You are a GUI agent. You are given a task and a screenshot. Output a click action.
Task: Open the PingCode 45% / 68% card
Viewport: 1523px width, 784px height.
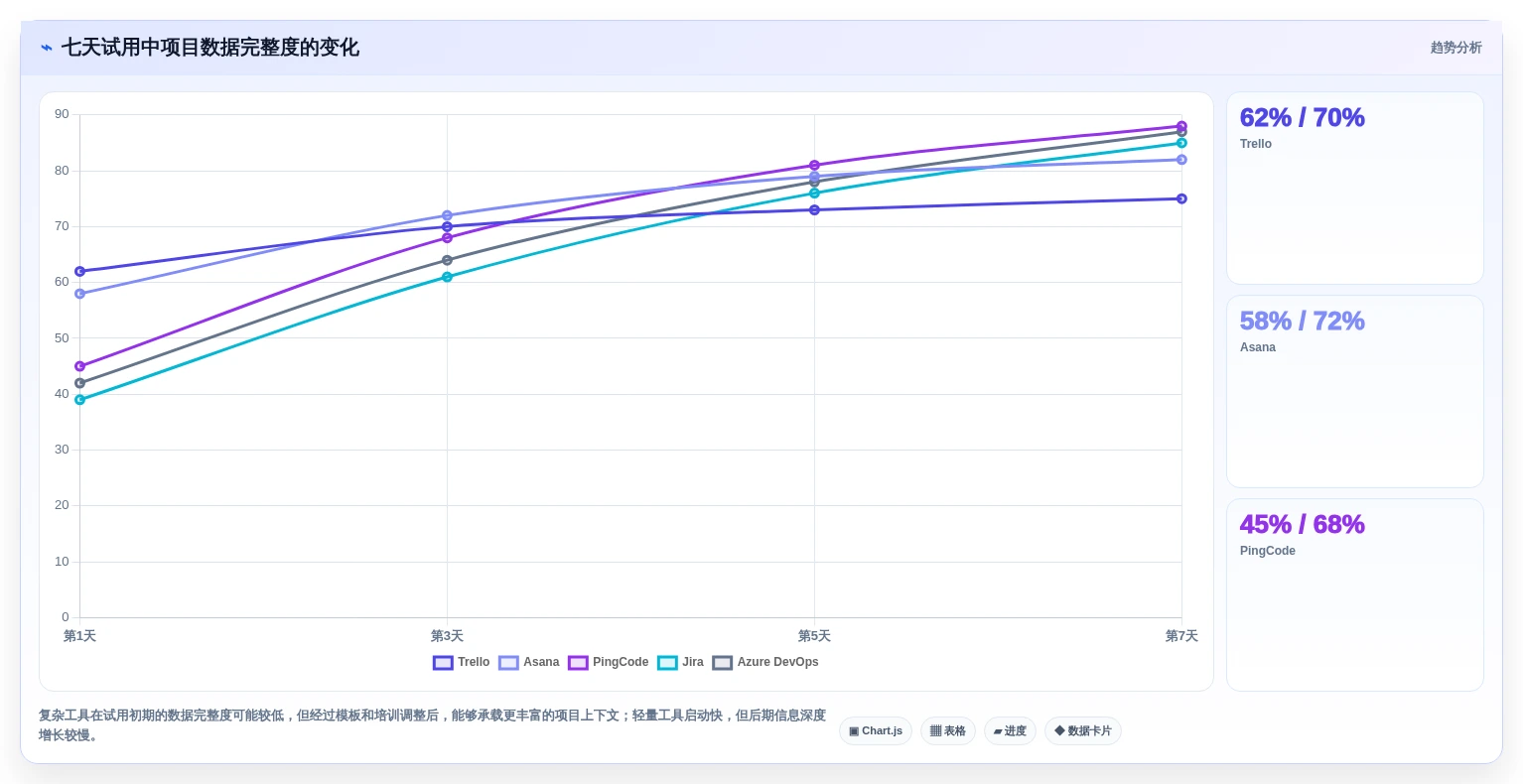click(1355, 595)
